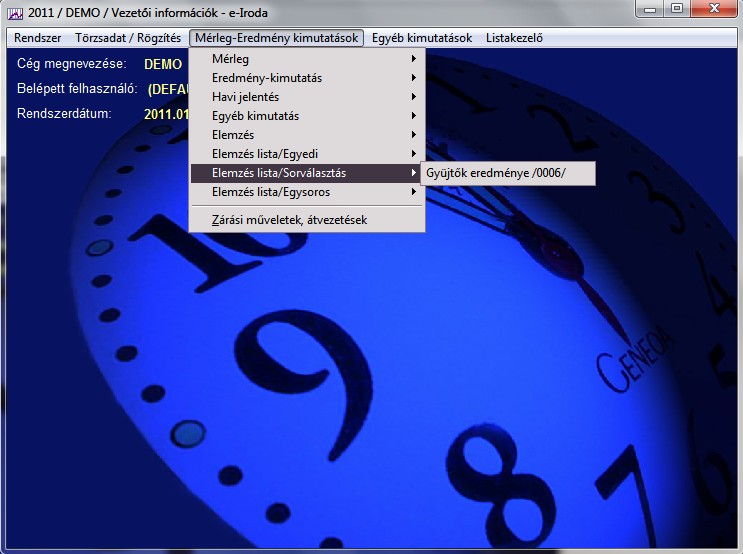The height and width of the screenshot is (554, 743).
Task: Open the Egyéb kimutatások menu
Action: [421, 38]
